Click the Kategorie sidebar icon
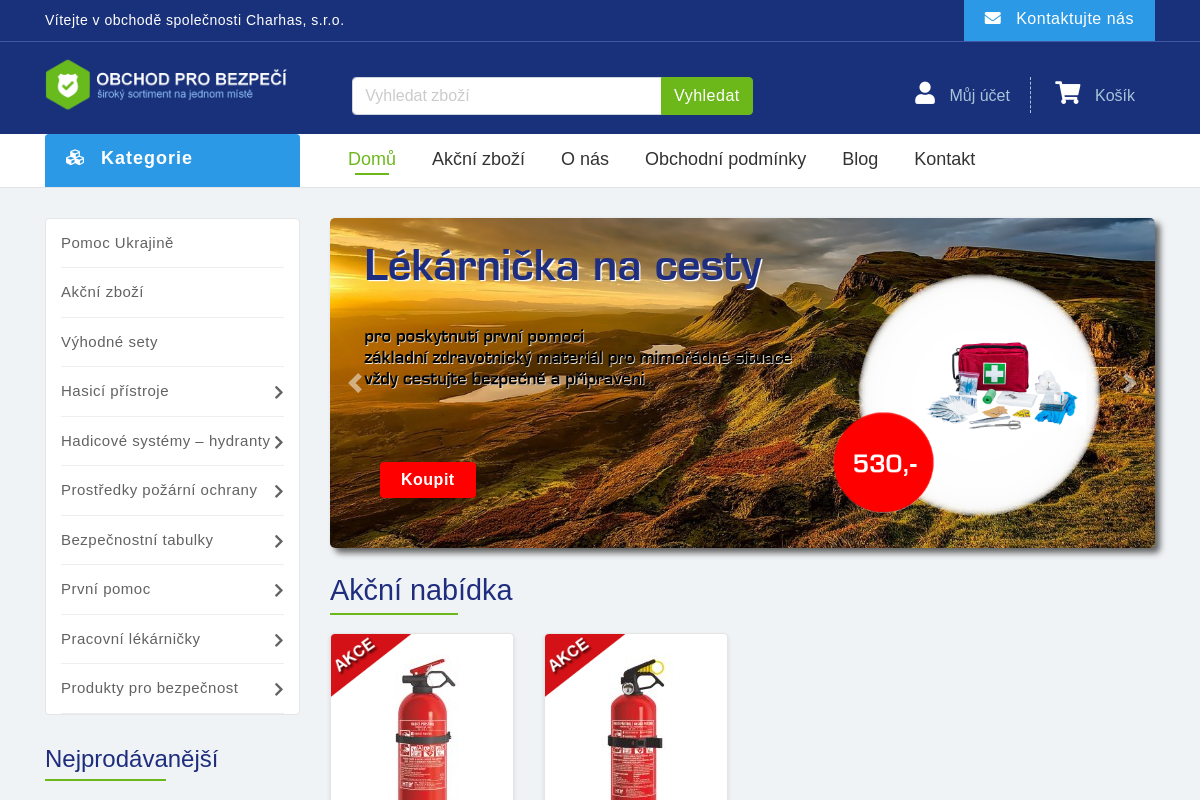This screenshot has width=1200, height=800. (76, 157)
